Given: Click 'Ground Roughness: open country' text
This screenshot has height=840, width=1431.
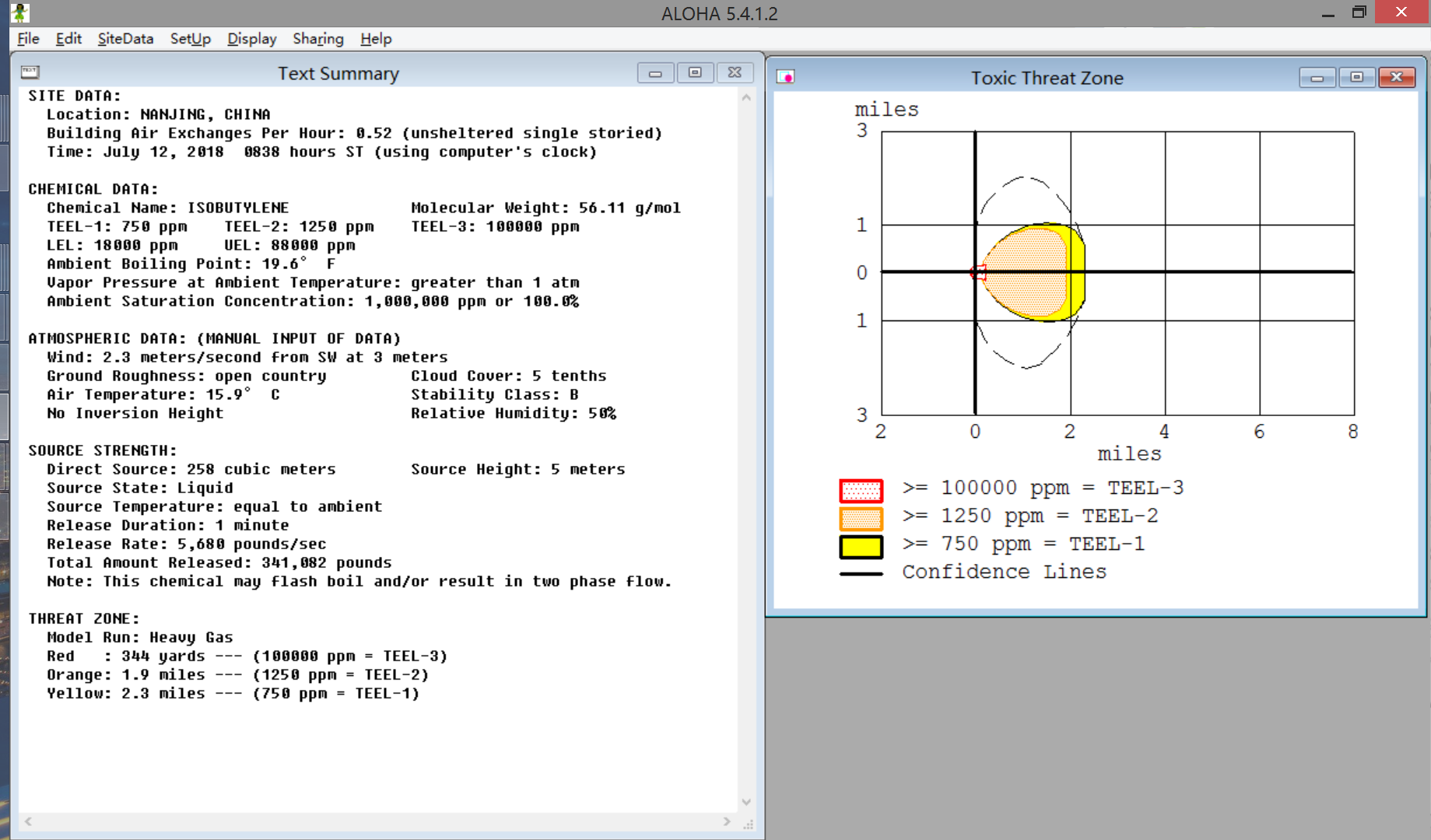Looking at the screenshot, I should 187,376.
